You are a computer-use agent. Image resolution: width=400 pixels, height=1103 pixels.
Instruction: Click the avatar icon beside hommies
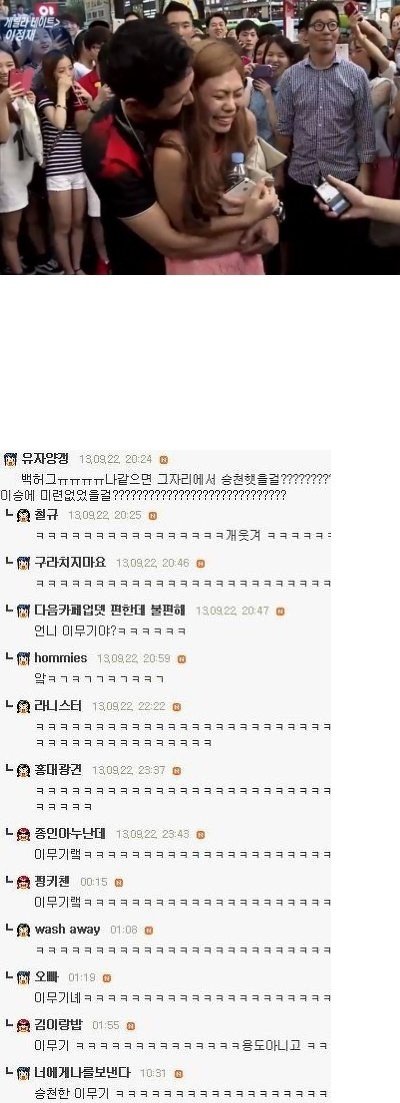click(x=23, y=658)
